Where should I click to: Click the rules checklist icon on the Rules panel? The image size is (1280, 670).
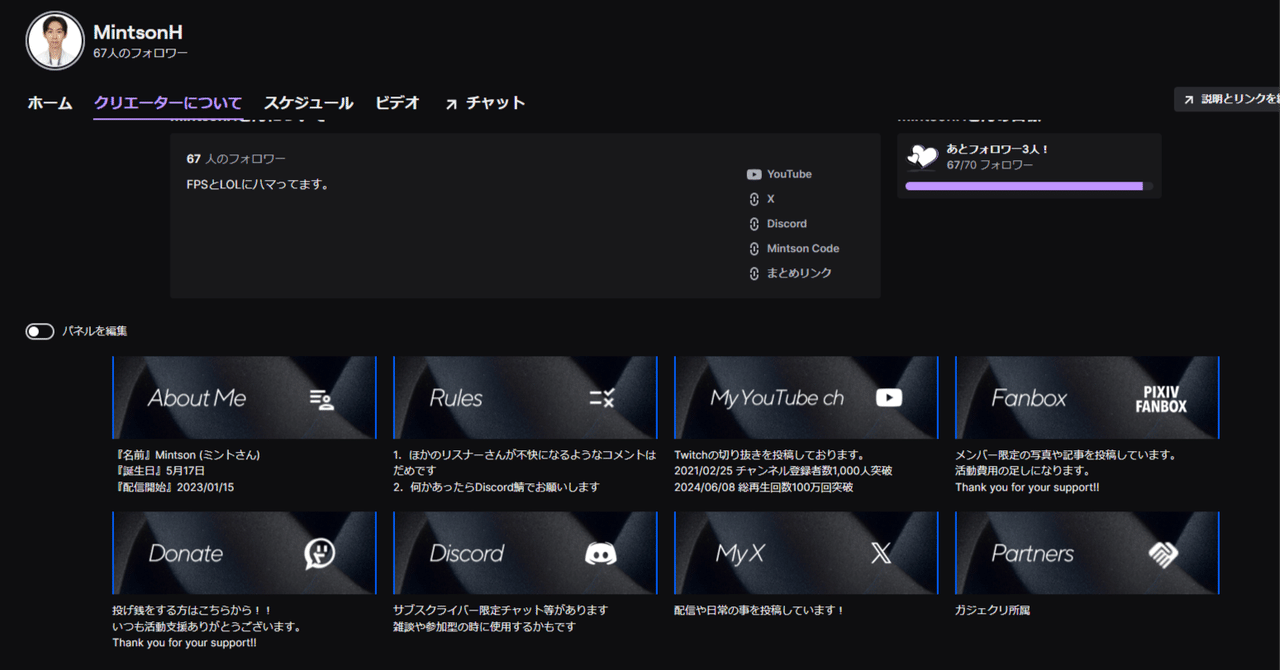602,397
